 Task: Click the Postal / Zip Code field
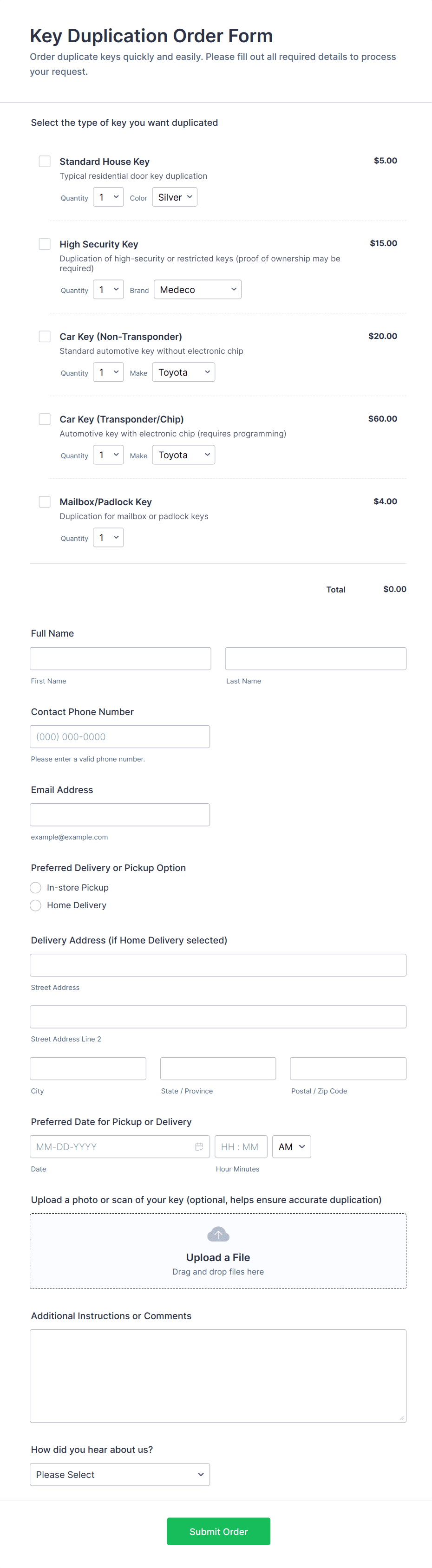[x=348, y=1068]
